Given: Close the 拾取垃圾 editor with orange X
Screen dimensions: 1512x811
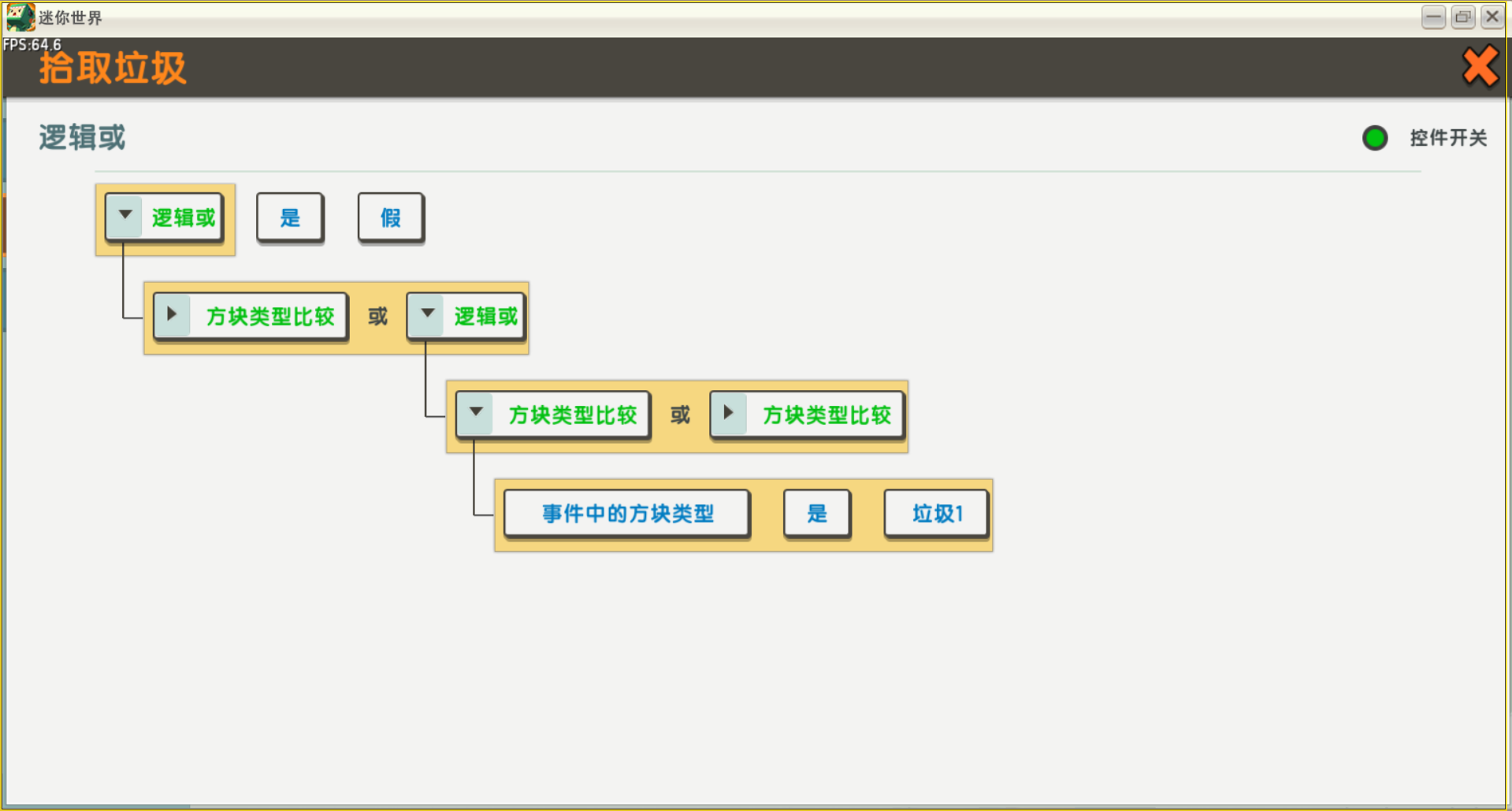Looking at the screenshot, I should coord(1479,66).
